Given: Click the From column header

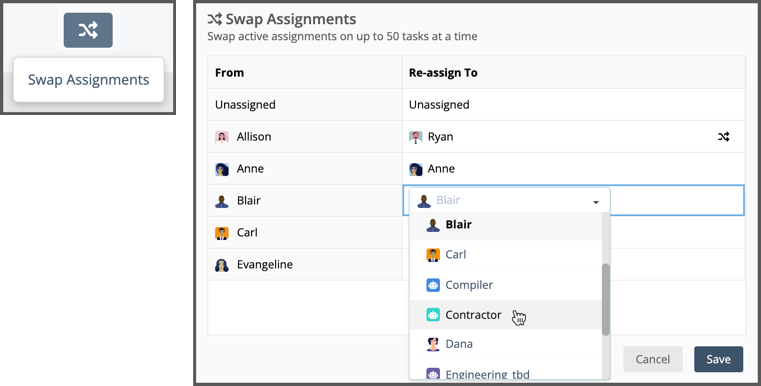Looking at the screenshot, I should tap(305, 73).
